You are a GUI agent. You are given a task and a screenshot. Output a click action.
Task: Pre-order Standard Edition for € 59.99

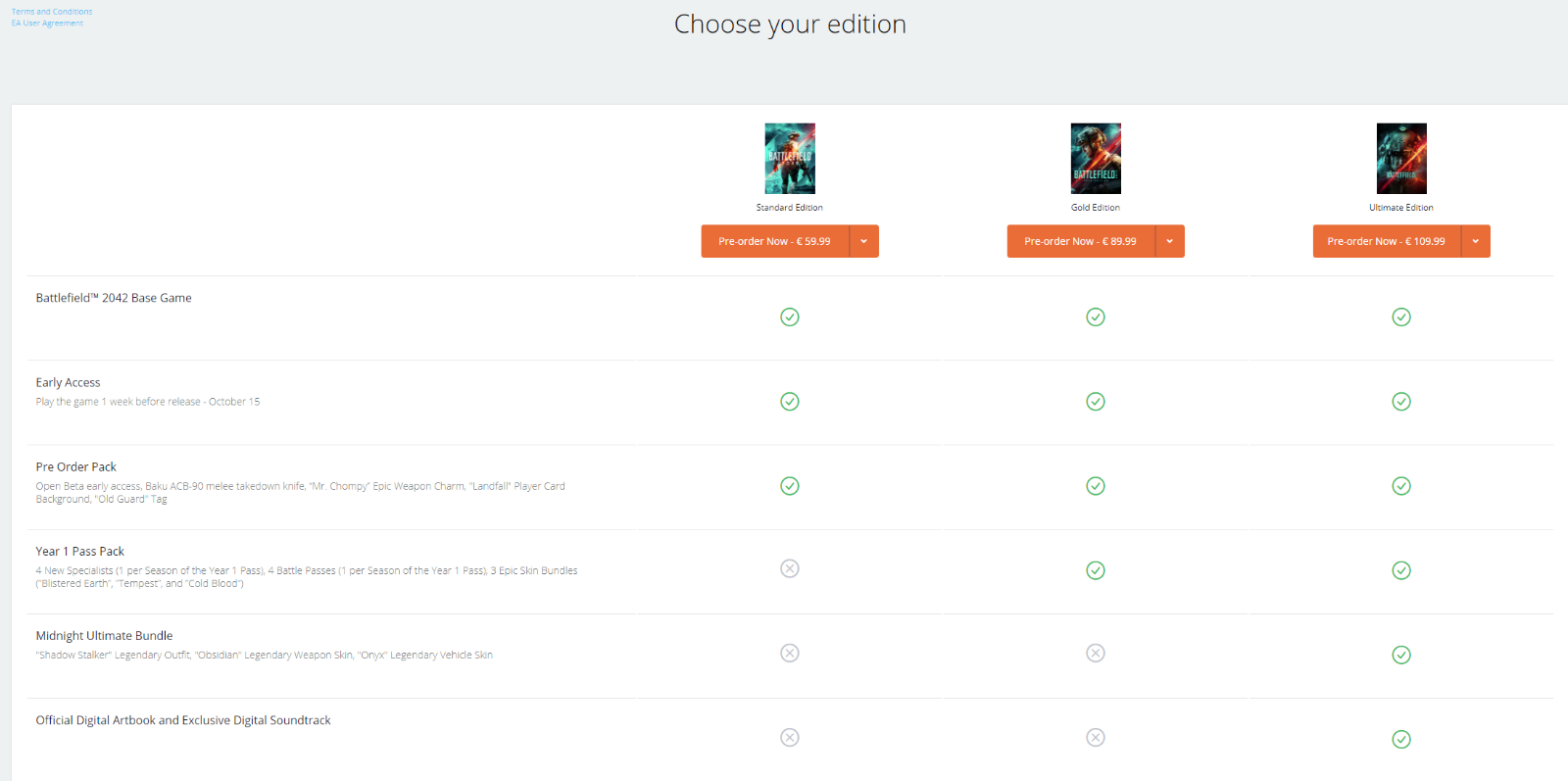point(774,241)
